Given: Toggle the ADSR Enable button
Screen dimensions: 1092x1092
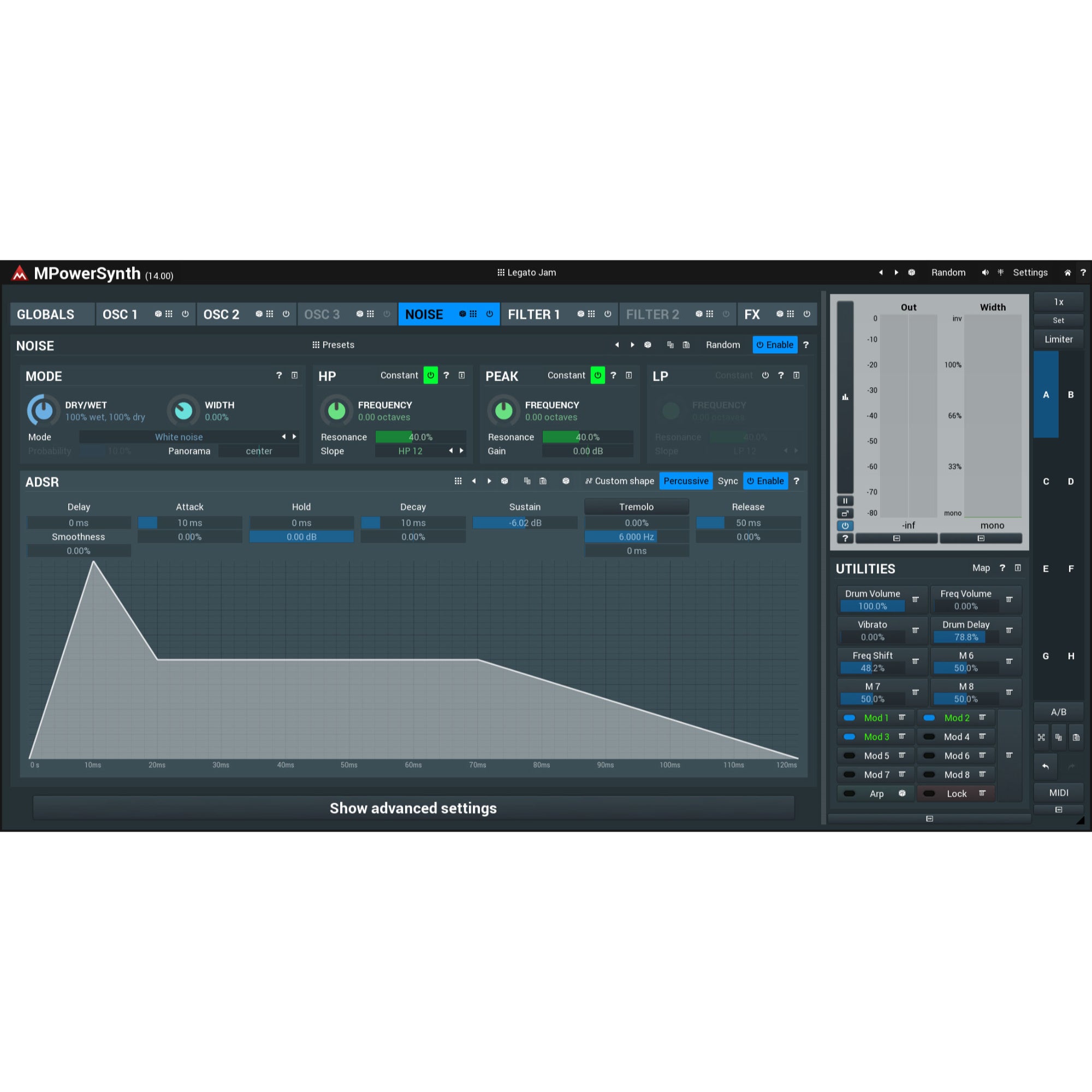Looking at the screenshot, I should [765, 481].
